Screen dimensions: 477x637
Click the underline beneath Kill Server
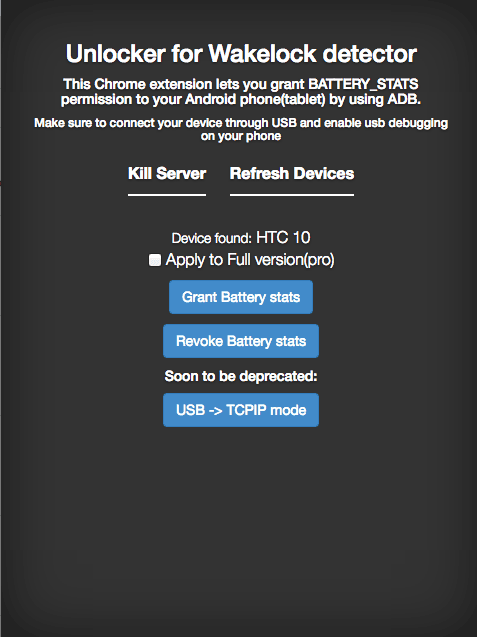167,195
